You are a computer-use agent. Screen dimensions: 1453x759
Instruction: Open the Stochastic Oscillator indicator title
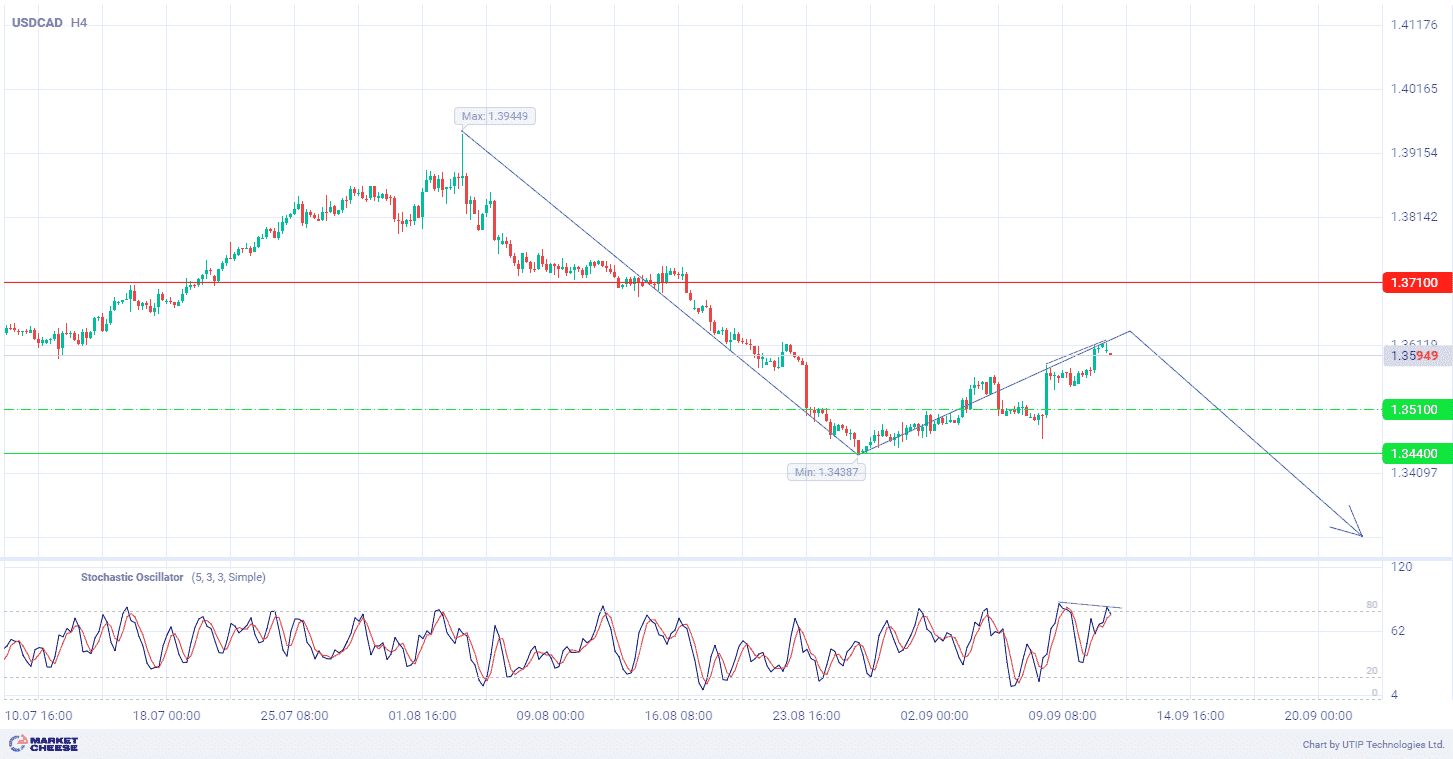(x=132, y=577)
